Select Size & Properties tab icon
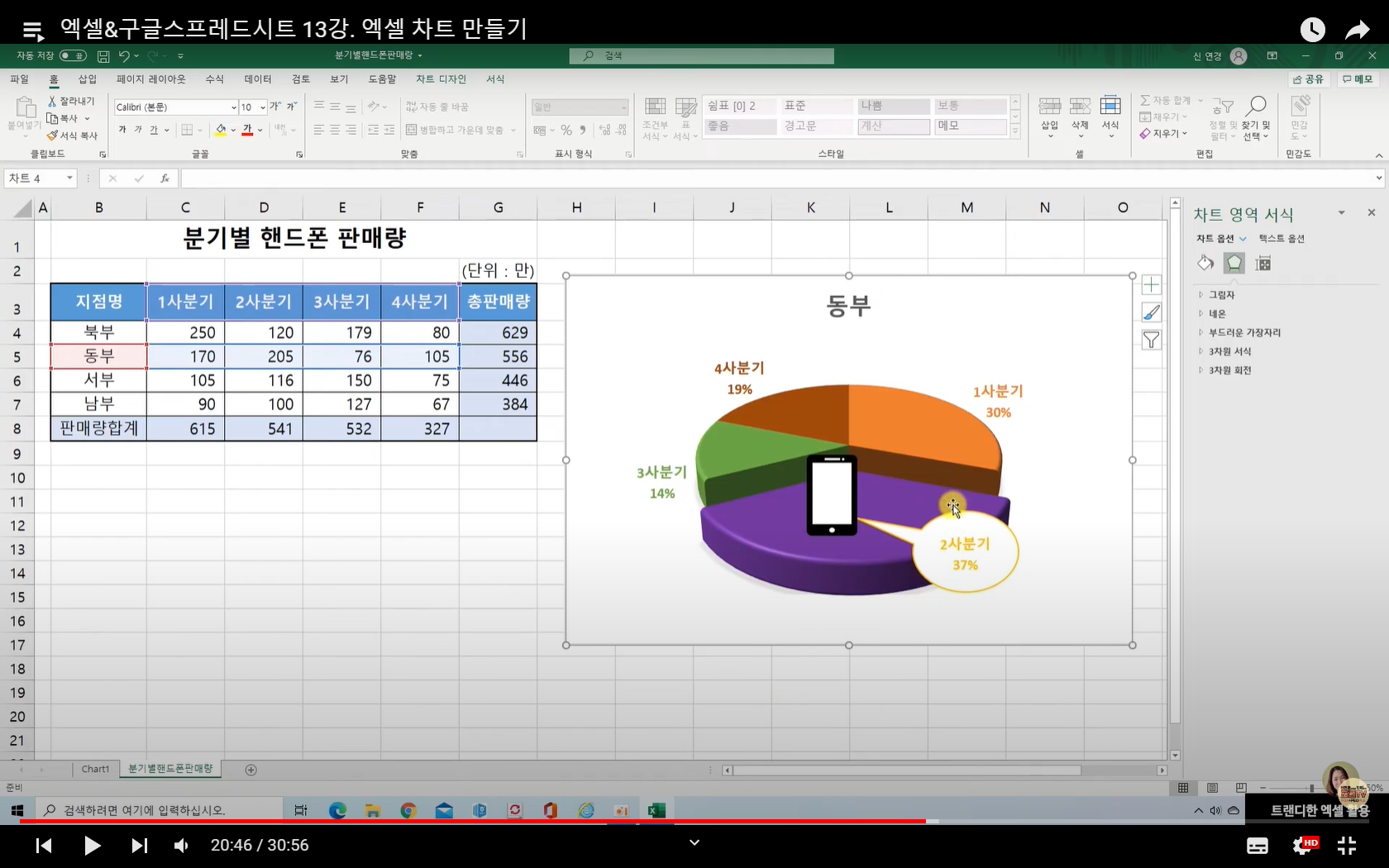The image size is (1389, 868). click(x=1263, y=263)
